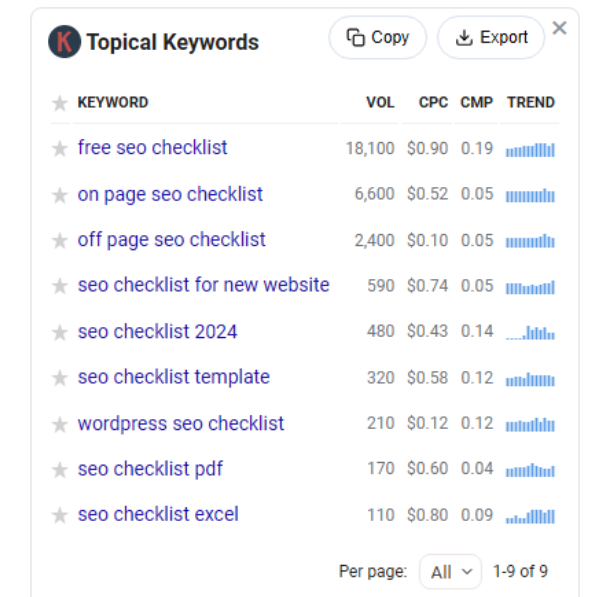This screenshot has height=597, width=601.
Task: Star the 'on page seo checklist' keyword
Action: point(60,195)
